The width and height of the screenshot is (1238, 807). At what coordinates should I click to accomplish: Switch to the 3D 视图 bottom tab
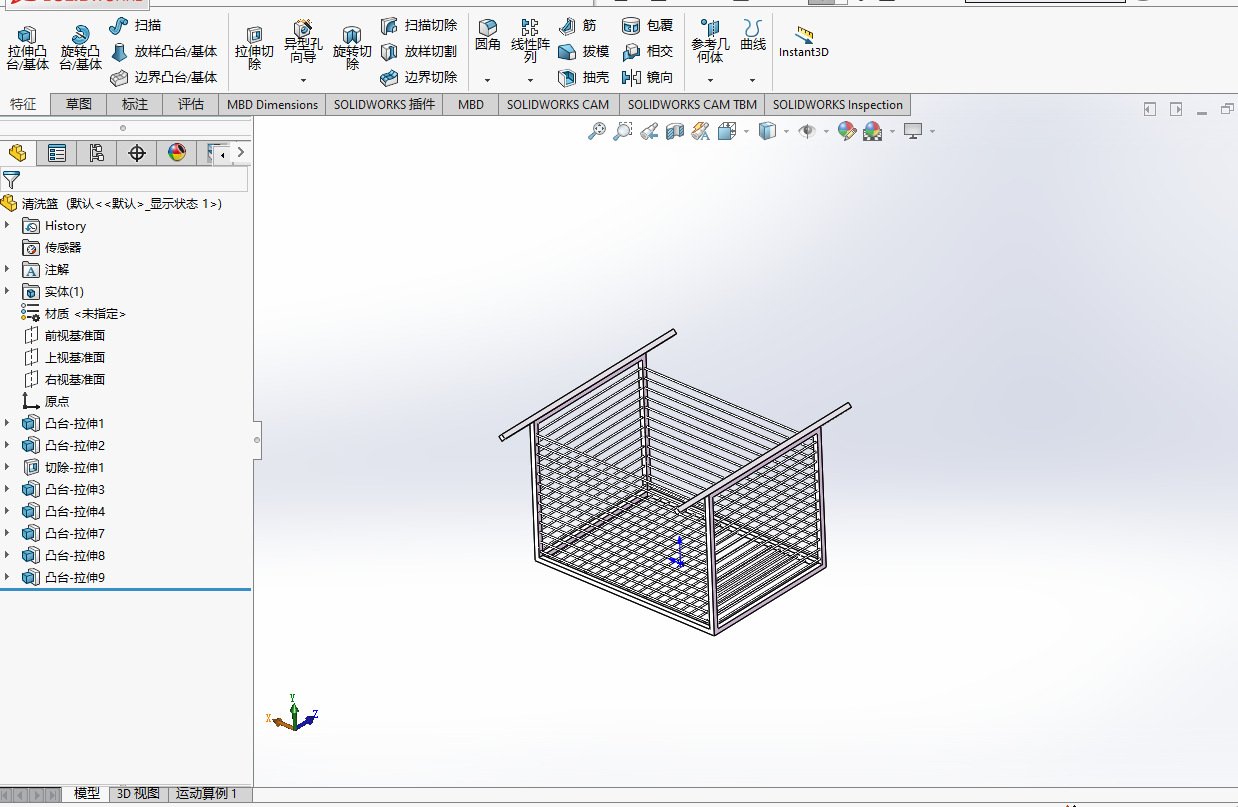[x=138, y=793]
